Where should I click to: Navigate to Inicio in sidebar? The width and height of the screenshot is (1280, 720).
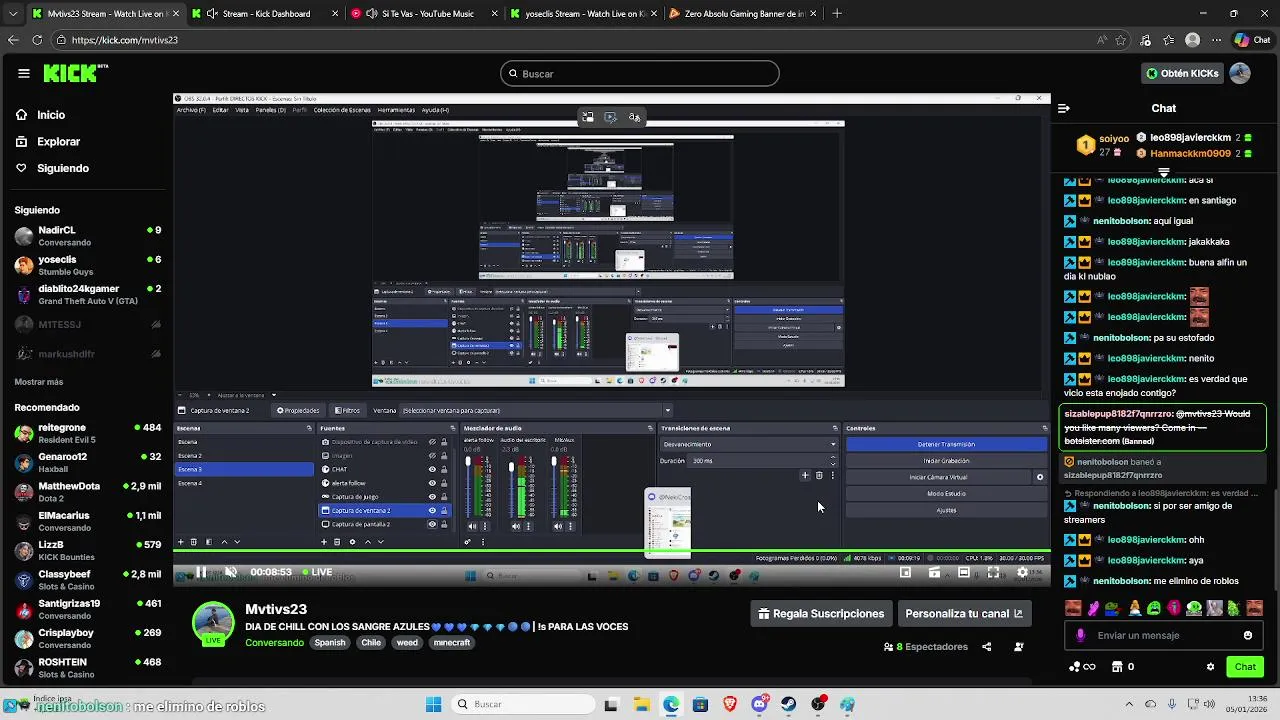[x=41, y=115]
